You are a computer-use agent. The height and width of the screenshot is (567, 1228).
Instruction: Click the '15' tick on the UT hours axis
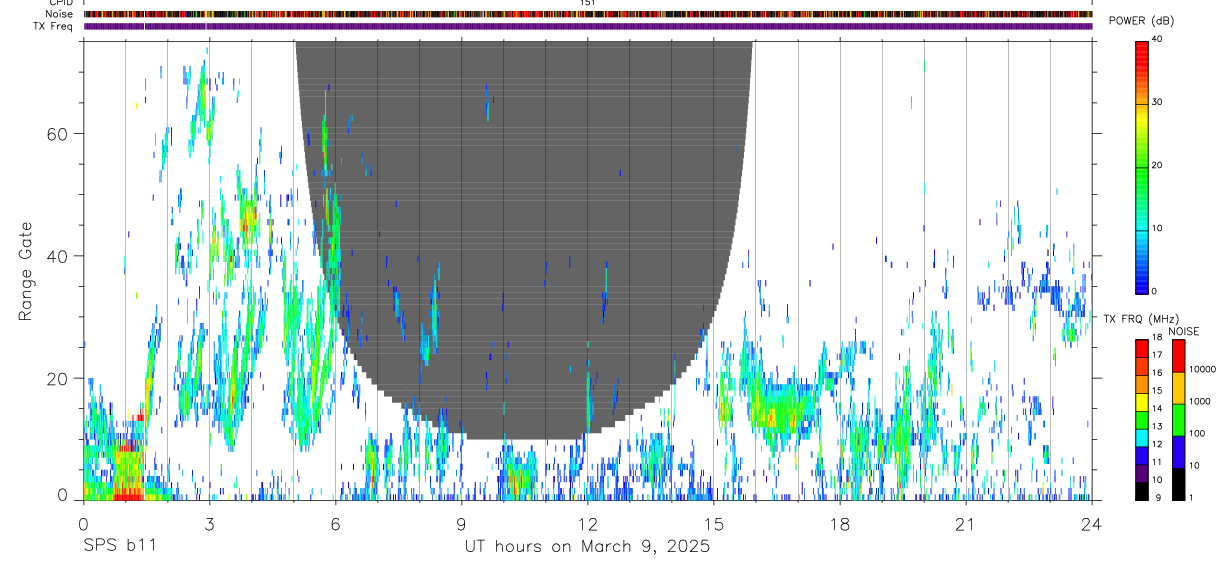point(713,524)
